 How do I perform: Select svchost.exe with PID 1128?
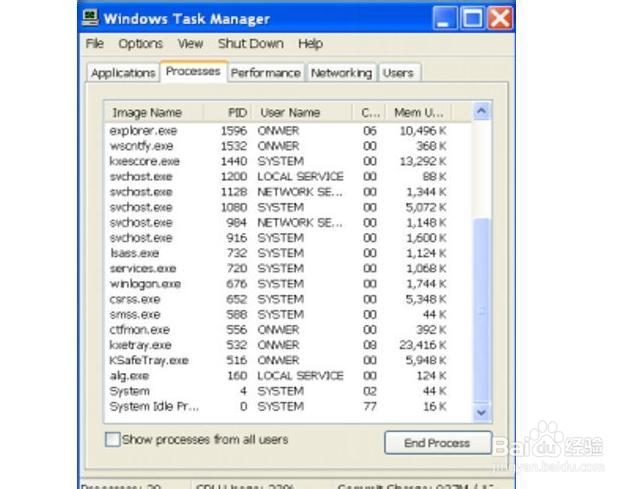[288, 192]
